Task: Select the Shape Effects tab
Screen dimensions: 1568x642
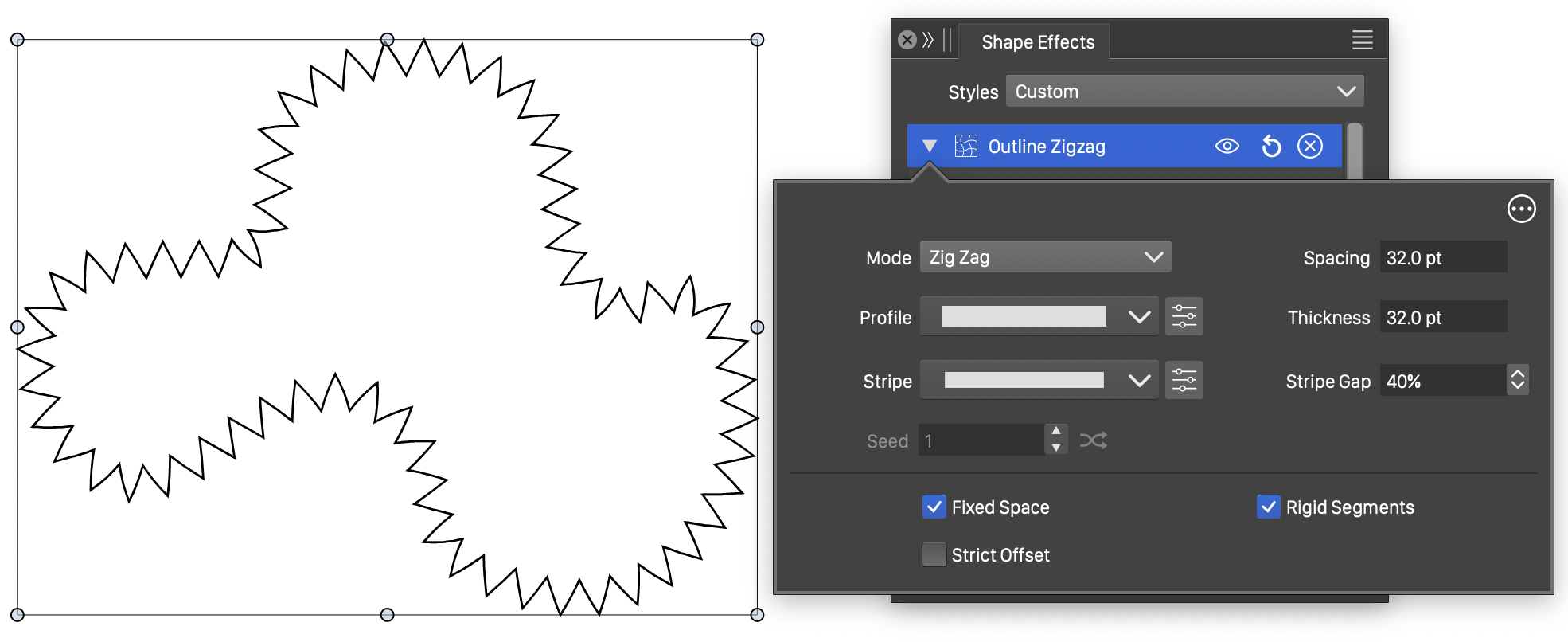Action: (1037, 42)
